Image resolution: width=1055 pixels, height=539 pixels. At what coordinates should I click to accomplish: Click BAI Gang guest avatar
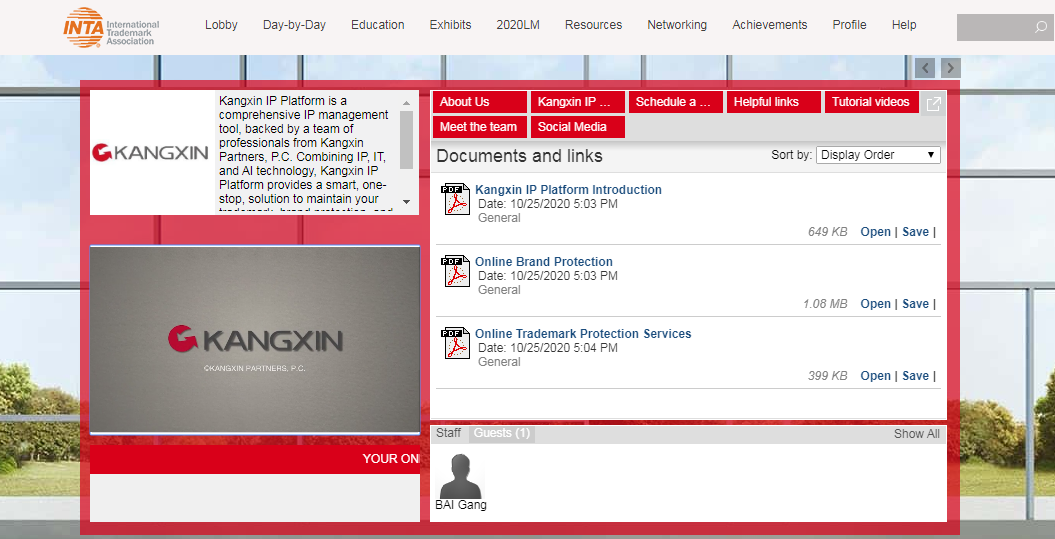[x=460, y=476]
